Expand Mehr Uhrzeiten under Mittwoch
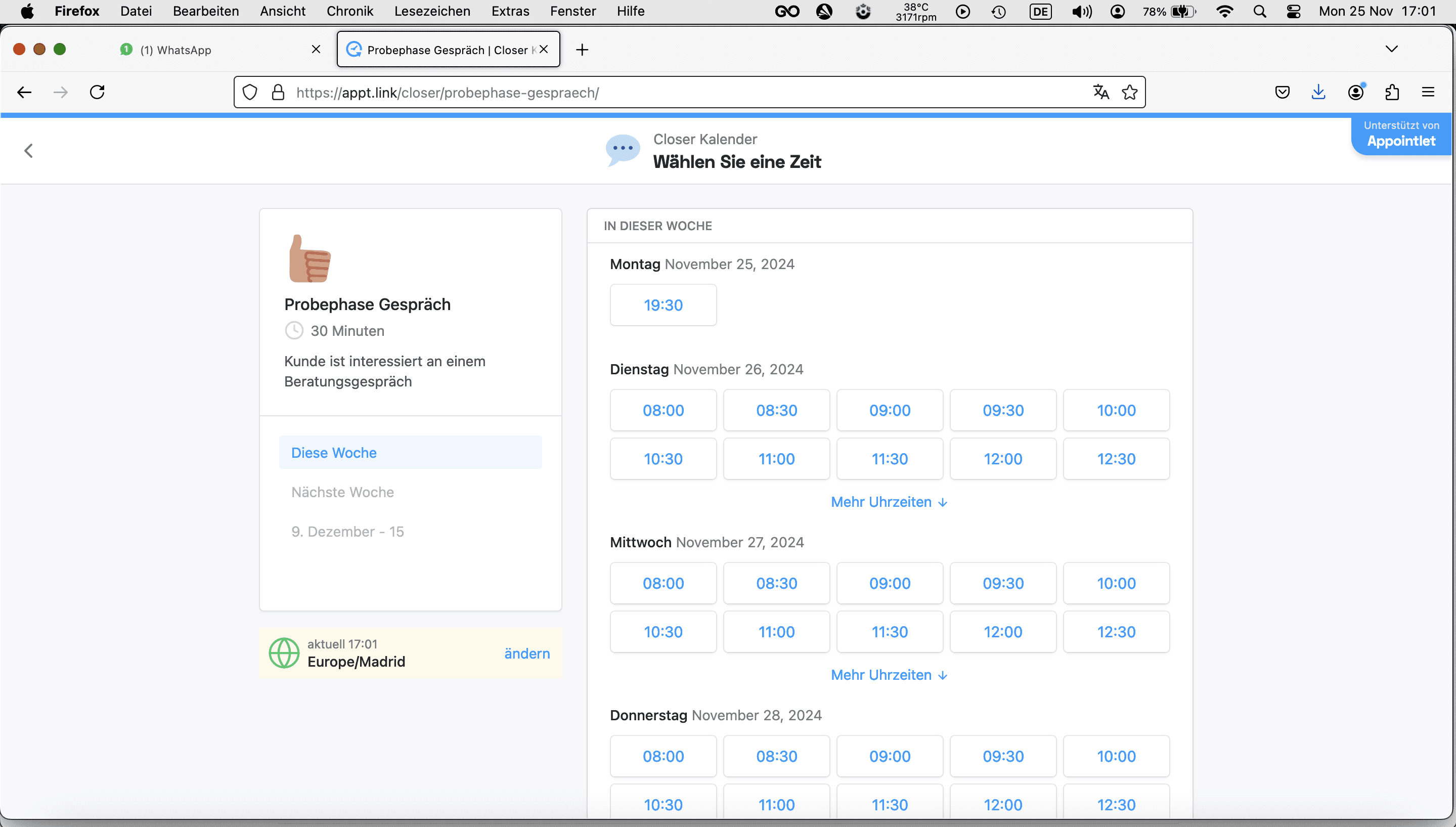 click(x=889, y=675)
